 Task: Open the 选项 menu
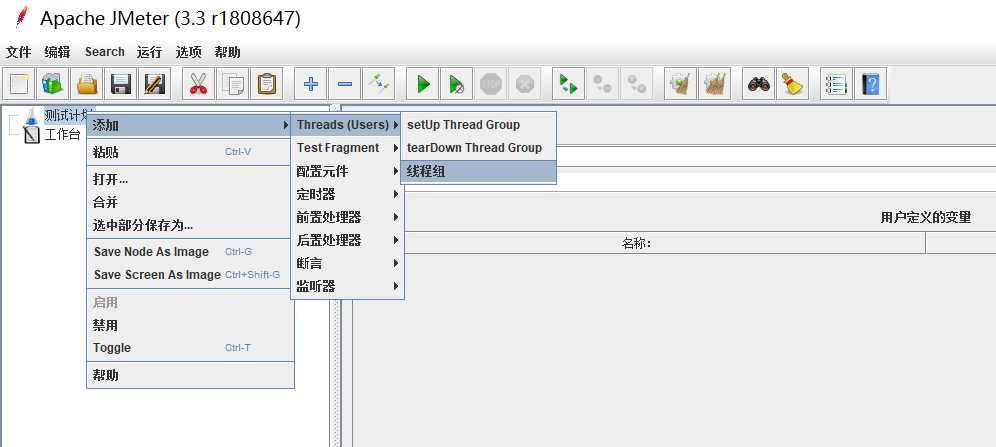(189, 52)
